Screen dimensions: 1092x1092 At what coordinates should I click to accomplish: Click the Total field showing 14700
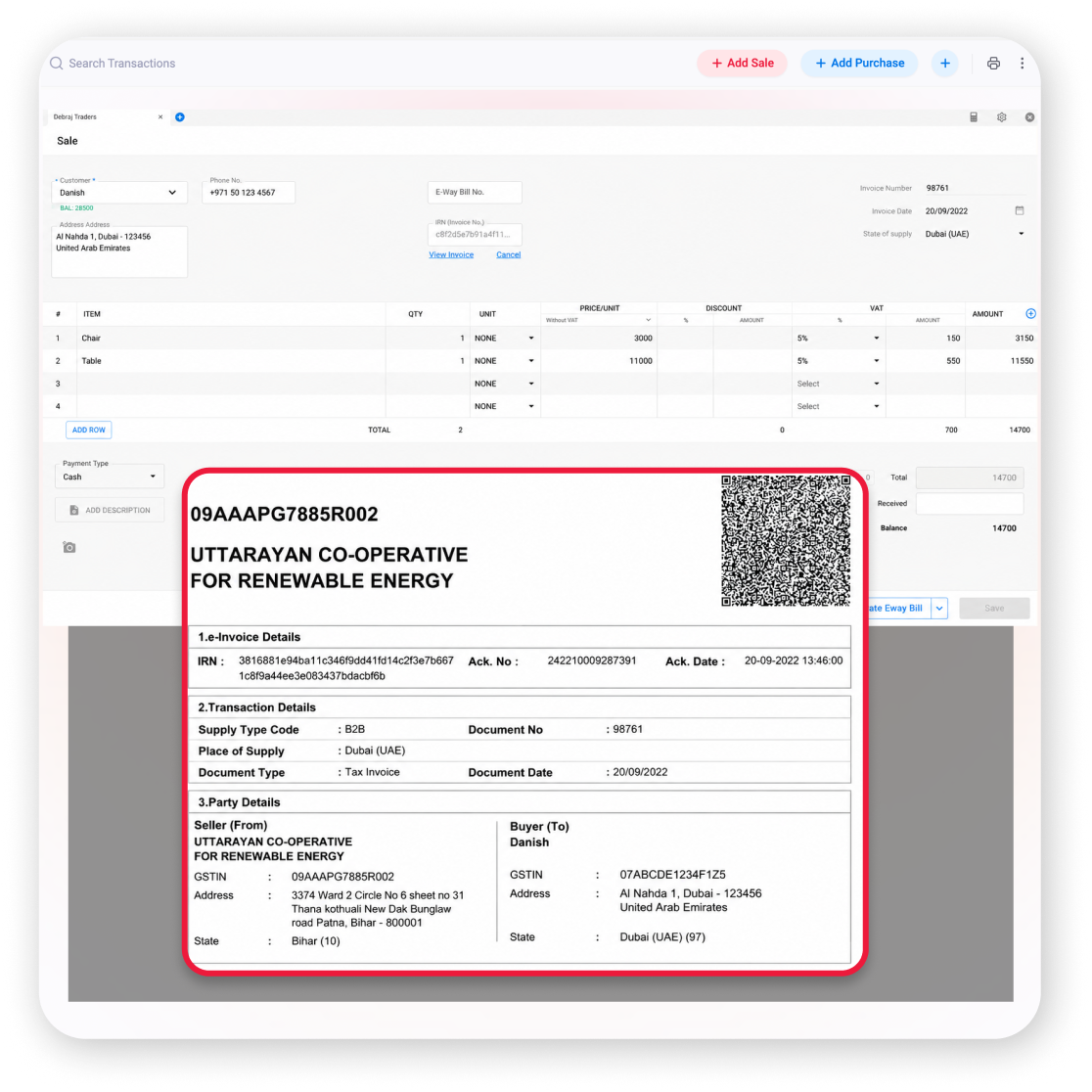pos(970,478)
